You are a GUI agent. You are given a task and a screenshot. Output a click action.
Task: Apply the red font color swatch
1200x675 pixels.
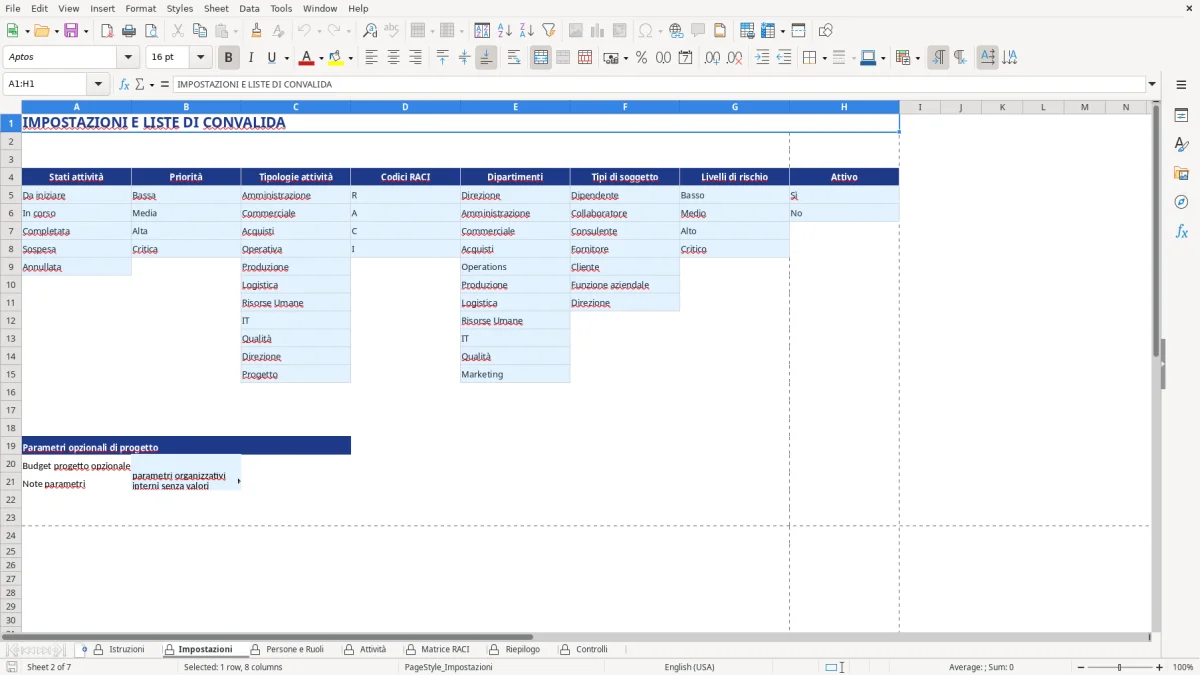(306, 58)
